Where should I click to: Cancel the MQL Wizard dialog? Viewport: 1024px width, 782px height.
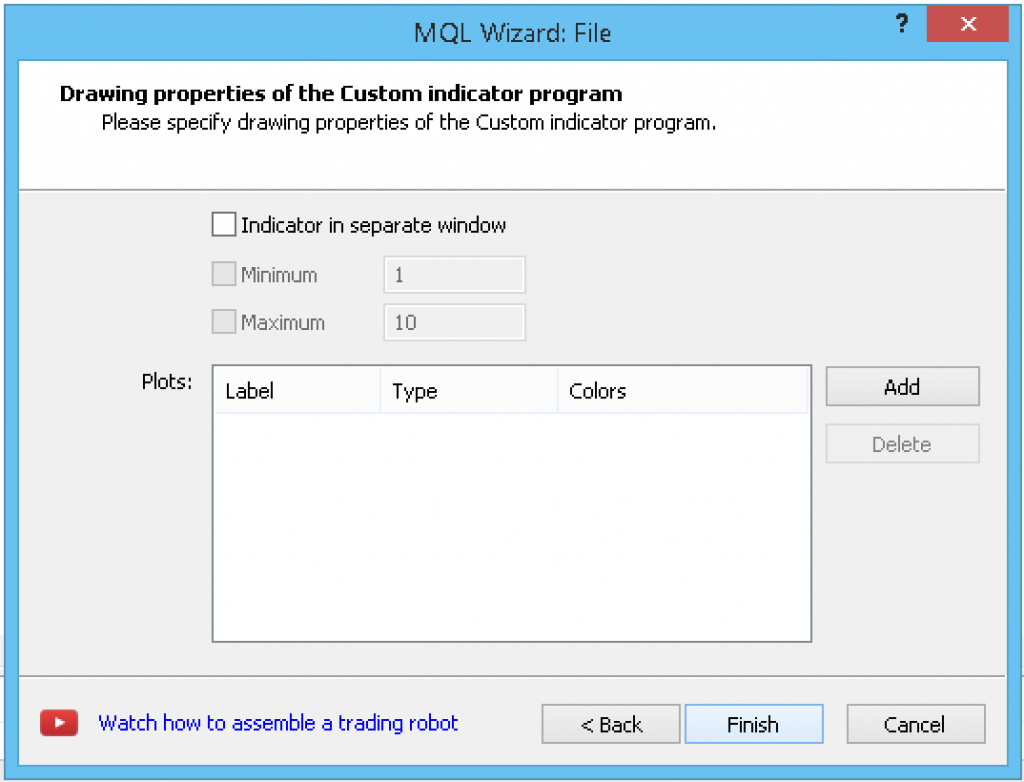915,723
